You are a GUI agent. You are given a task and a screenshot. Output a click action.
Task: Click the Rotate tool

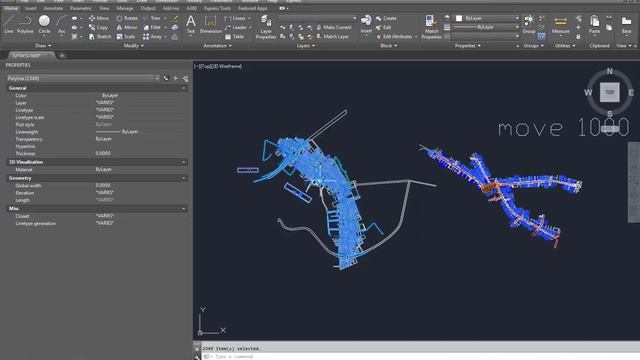pyautogui.click(x=127, y=18)
